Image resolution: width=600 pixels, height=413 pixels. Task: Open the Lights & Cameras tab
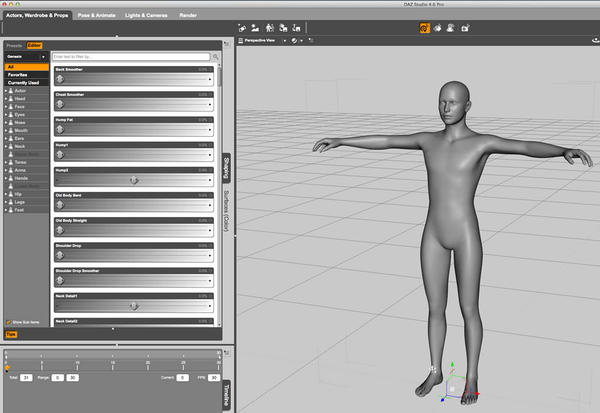point(147,16)
